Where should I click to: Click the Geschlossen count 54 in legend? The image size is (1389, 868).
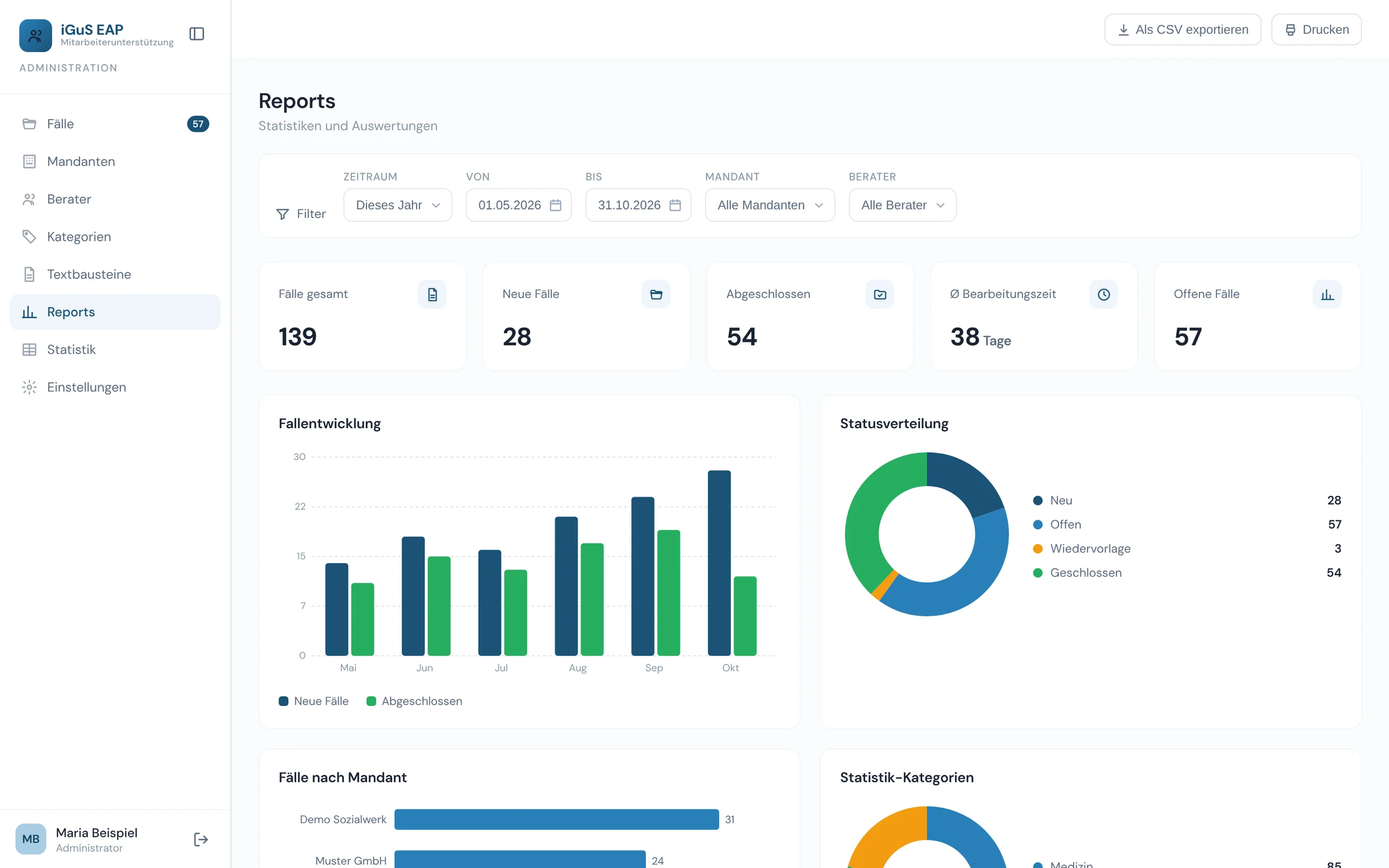coord(1334,573)
